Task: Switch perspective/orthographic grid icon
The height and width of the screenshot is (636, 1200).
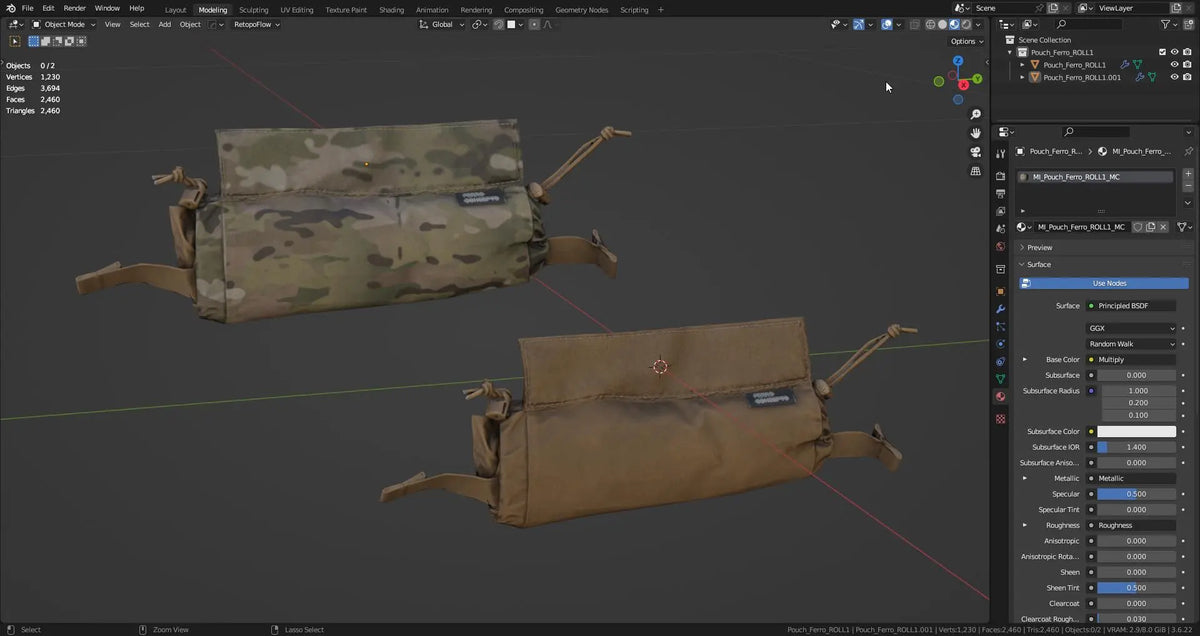Action: [976, 171]
